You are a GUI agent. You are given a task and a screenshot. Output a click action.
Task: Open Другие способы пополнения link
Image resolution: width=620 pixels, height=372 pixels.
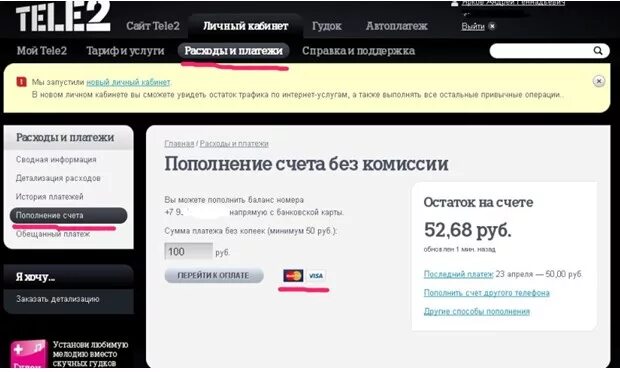(476, 312)
